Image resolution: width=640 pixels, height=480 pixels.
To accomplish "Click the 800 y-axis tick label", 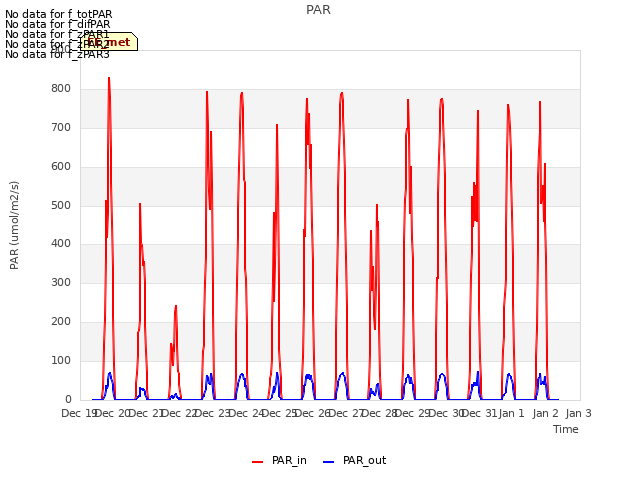I will tap(61, 89).
